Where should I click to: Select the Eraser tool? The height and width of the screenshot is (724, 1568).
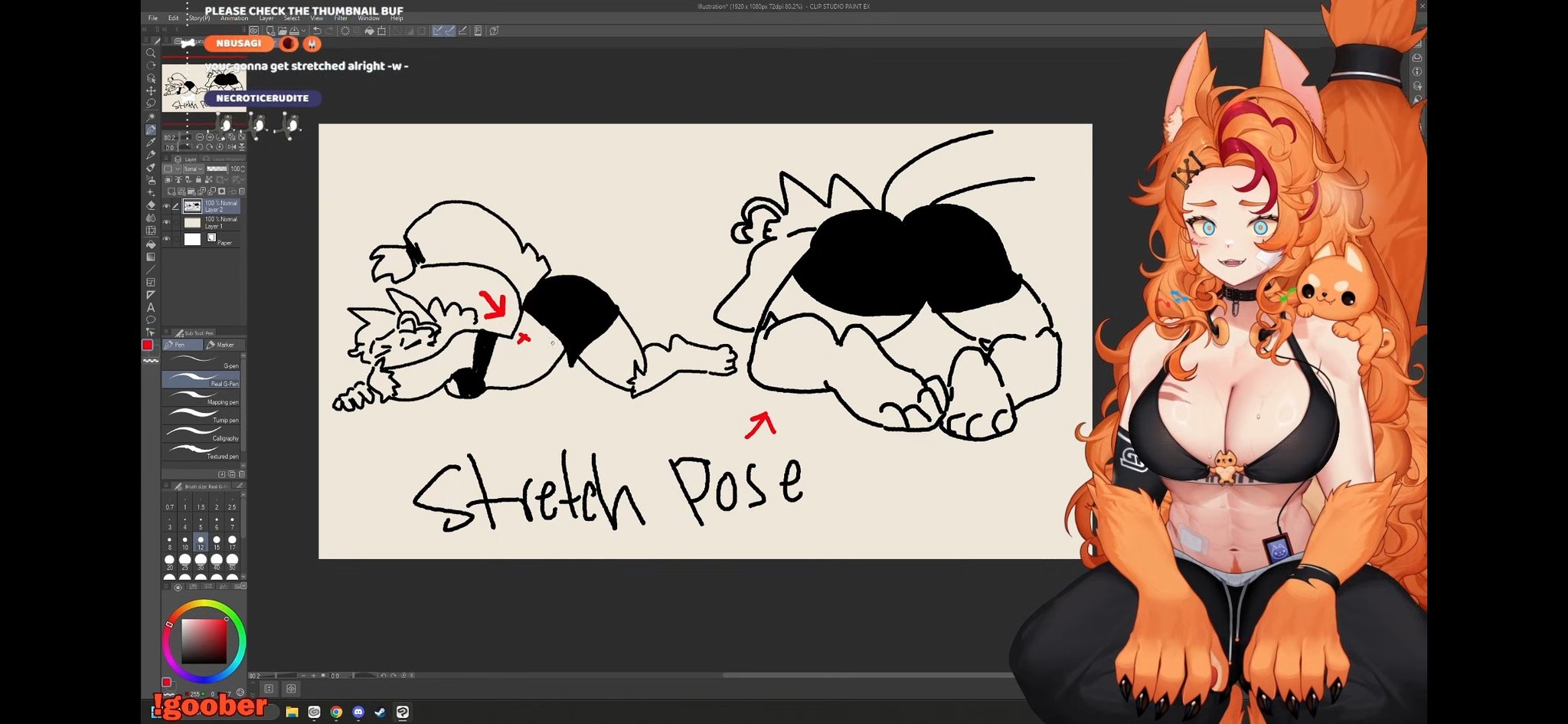click(151, 205)
